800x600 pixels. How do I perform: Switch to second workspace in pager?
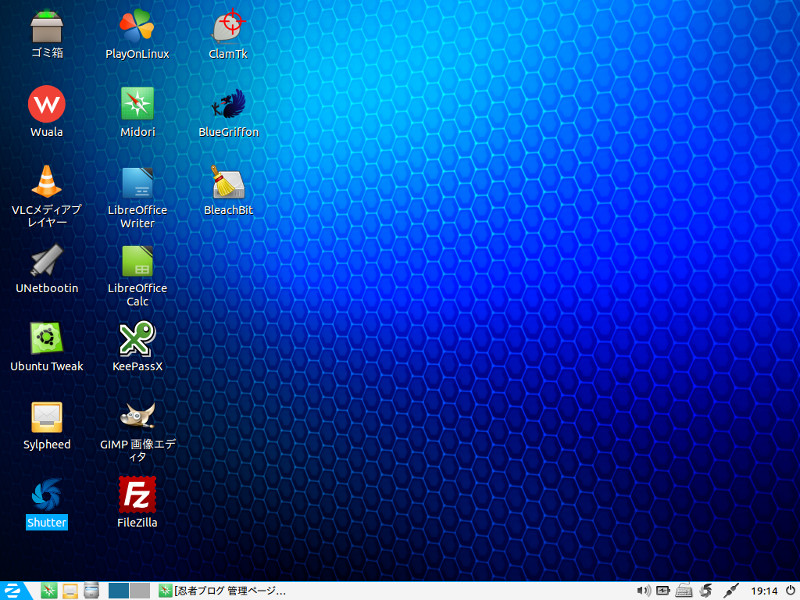140,591
